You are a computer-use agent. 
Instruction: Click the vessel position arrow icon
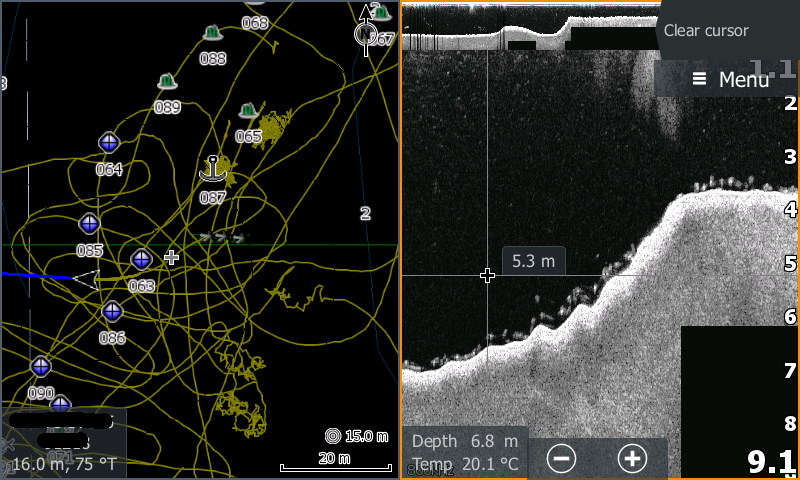(x=86, y=279)
